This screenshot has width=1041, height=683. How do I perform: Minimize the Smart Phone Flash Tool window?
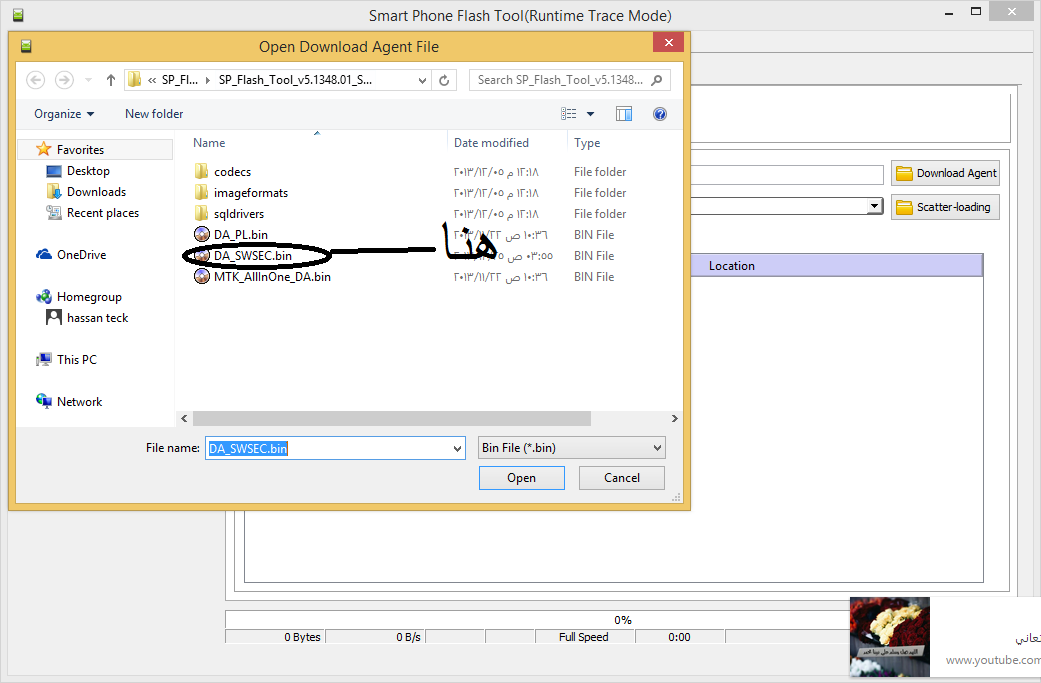click(x=949, y=13)
